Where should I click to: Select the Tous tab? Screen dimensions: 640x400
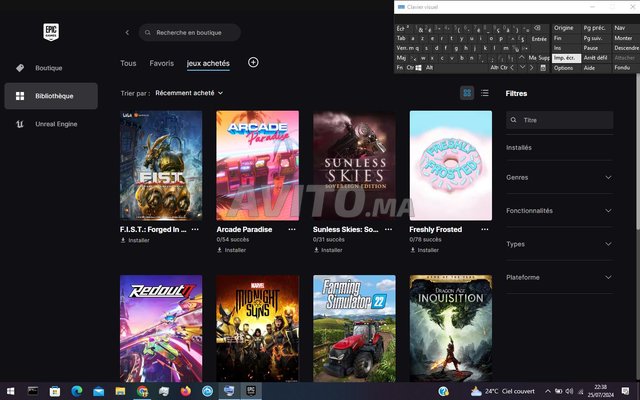pos(128,63)
